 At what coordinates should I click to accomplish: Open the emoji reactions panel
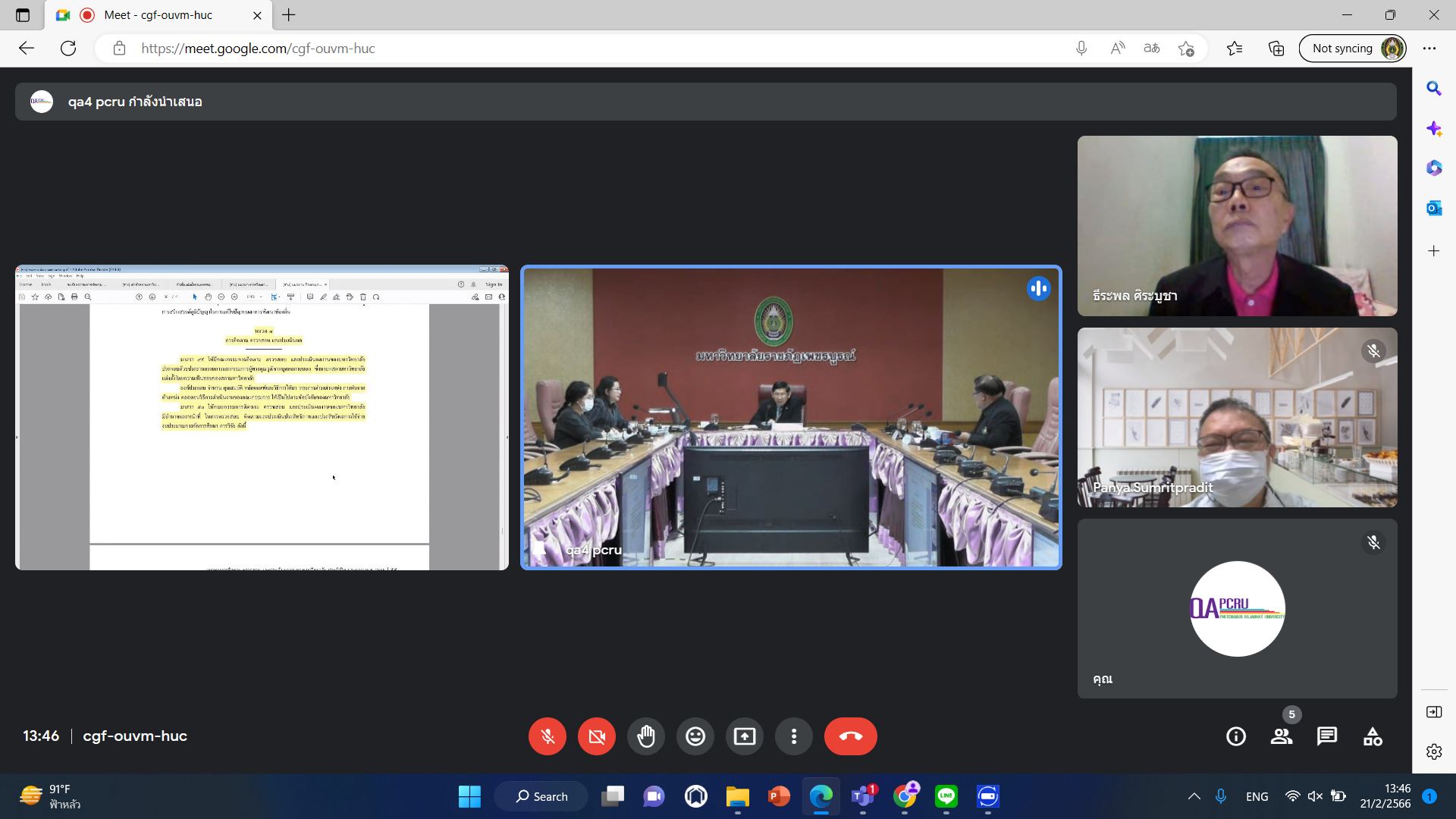coord(695,736)
